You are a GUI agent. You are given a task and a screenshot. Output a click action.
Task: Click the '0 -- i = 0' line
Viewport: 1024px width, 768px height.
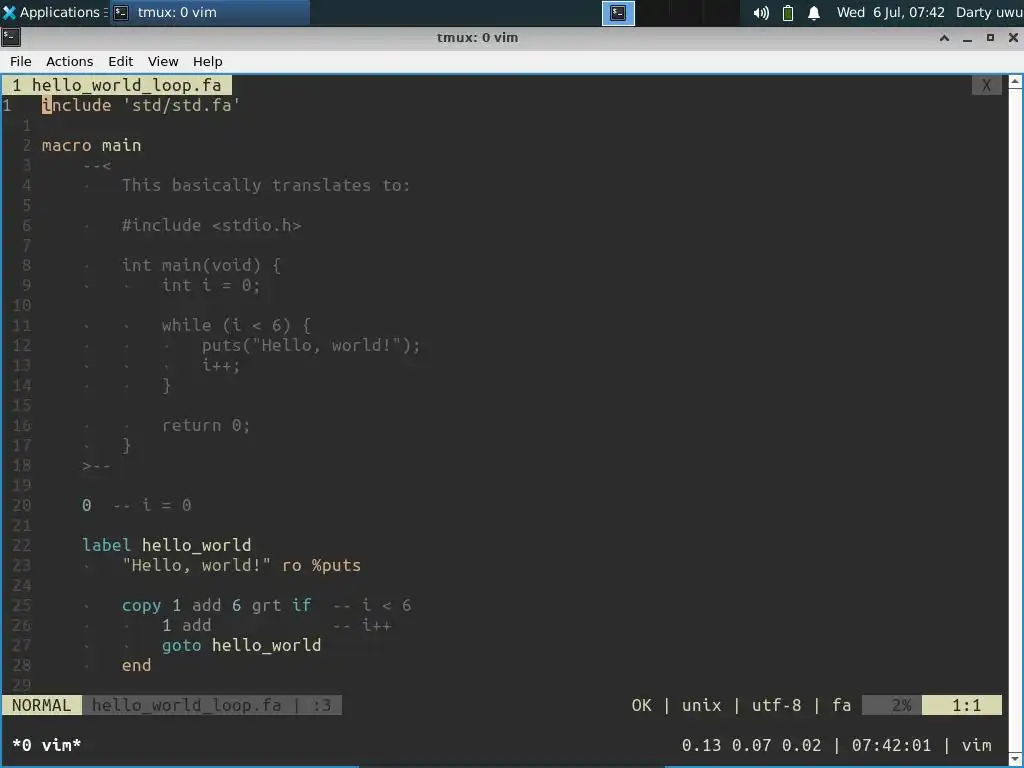coord(136,505)
